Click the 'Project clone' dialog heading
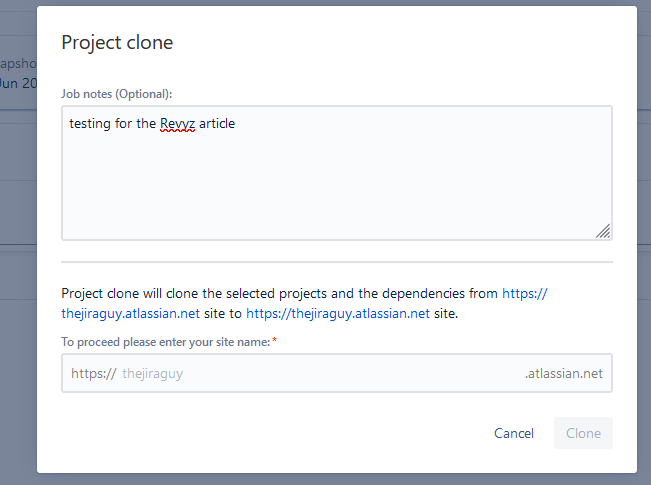 click(x=117, y=42)
